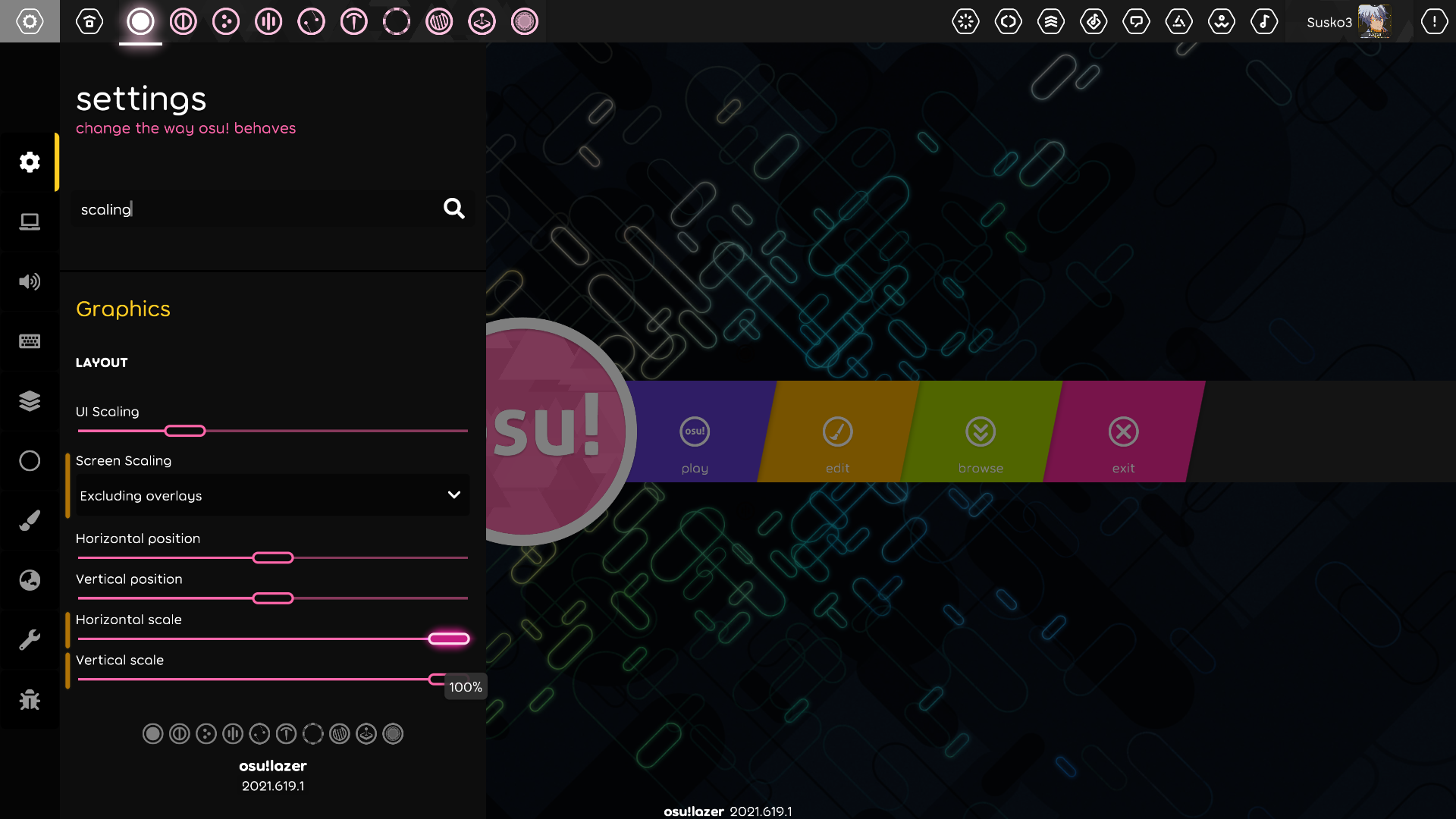Switch to the osu!catch ruleset tab
This screenshot has height=819, width=1456.
225,21
